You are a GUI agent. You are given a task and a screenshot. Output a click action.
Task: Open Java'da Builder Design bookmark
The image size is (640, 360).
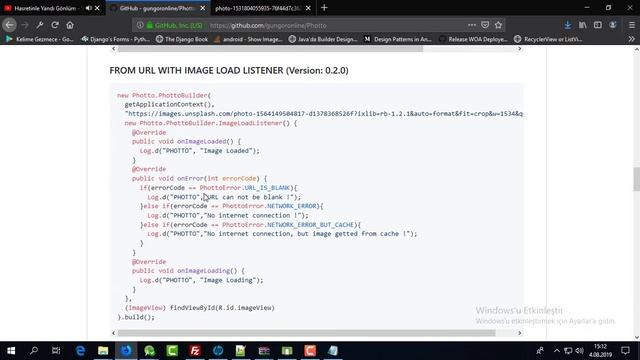[323, 39]
